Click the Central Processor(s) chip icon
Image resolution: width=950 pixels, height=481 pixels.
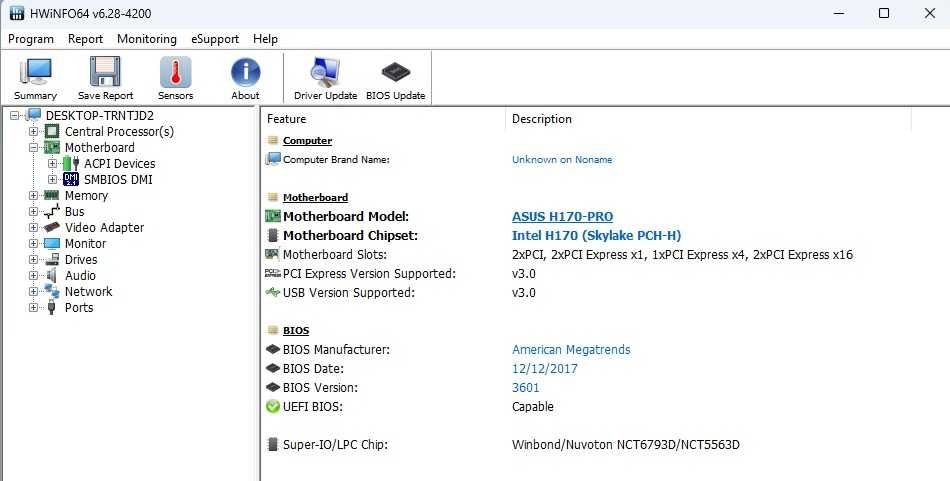[x=52, y=131]
